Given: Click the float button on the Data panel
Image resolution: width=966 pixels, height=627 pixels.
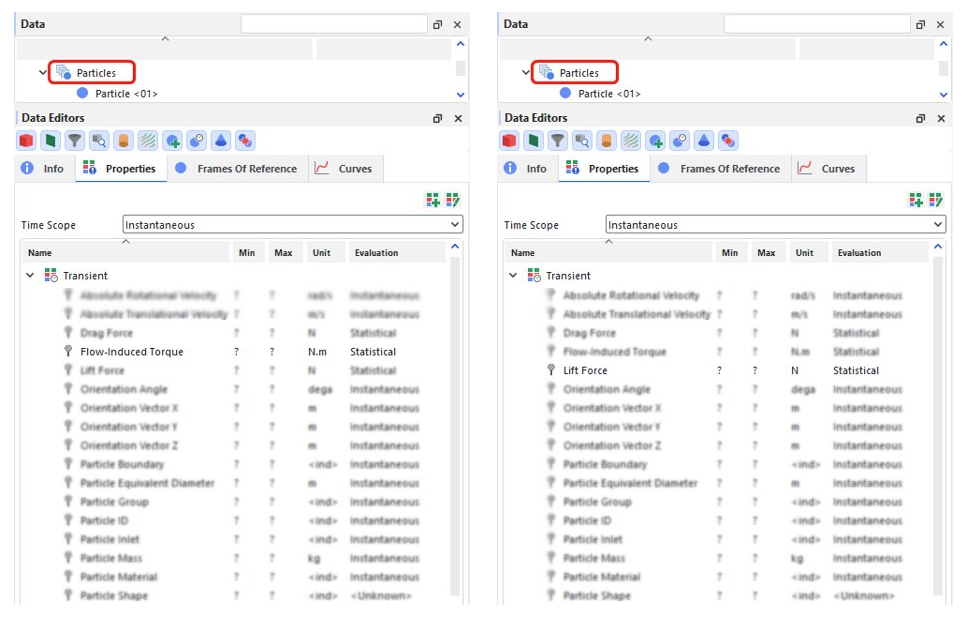Looking at the screenshot, I should (437, 23).
